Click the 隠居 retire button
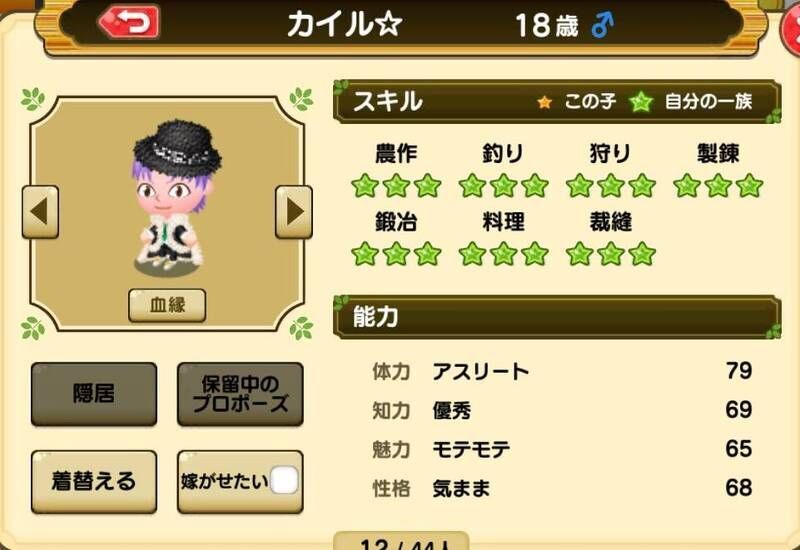This screenshot has width=800, height=550. [x=94, y=394]
